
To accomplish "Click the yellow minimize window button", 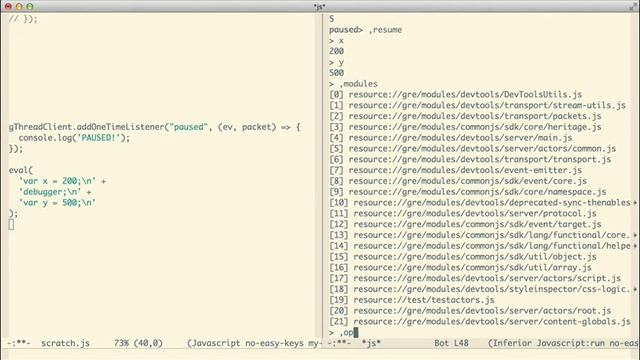I will pyautogui.click(x=19, y=6).
